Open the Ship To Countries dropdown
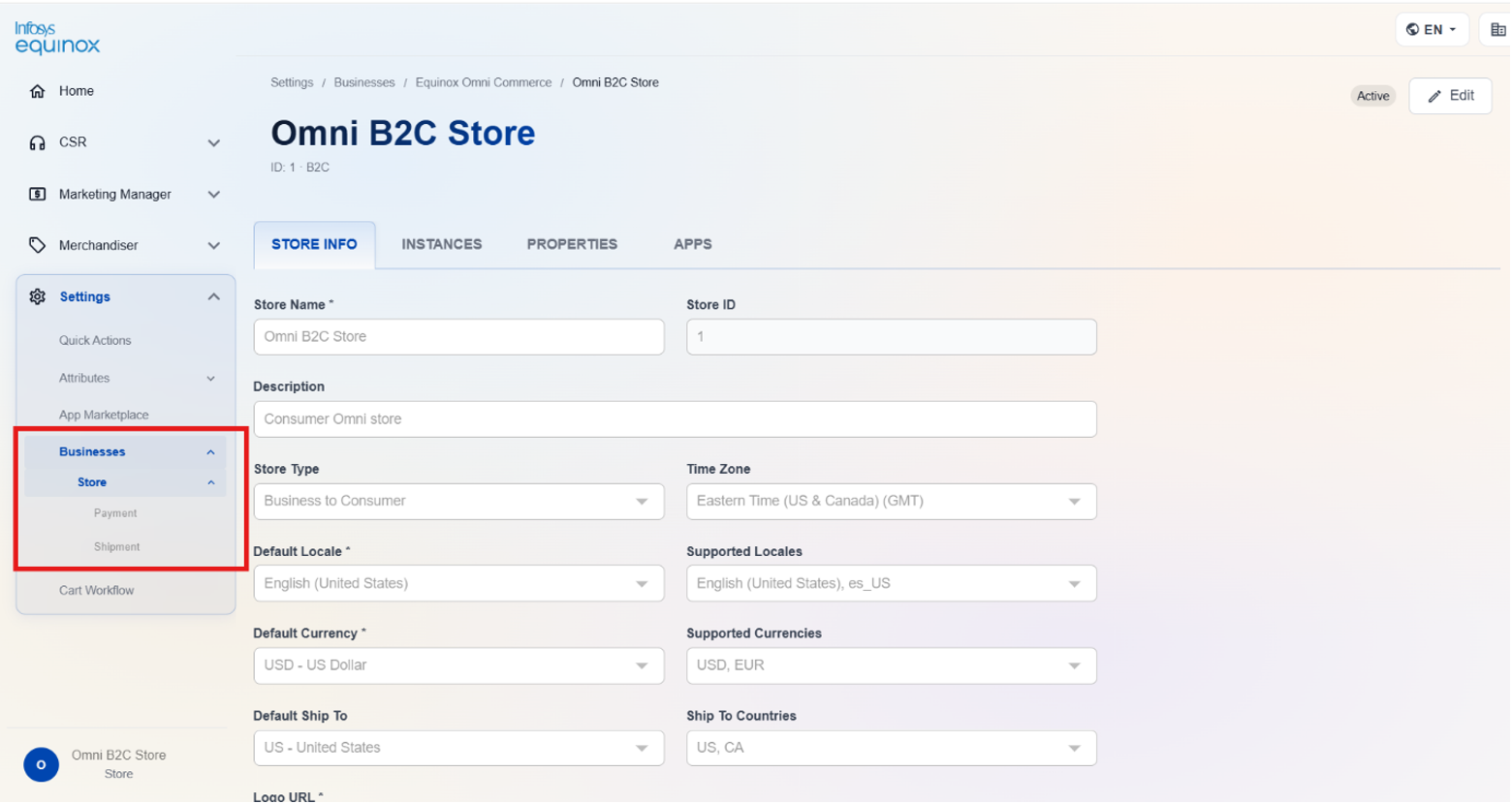 click(x=891, y=748)
